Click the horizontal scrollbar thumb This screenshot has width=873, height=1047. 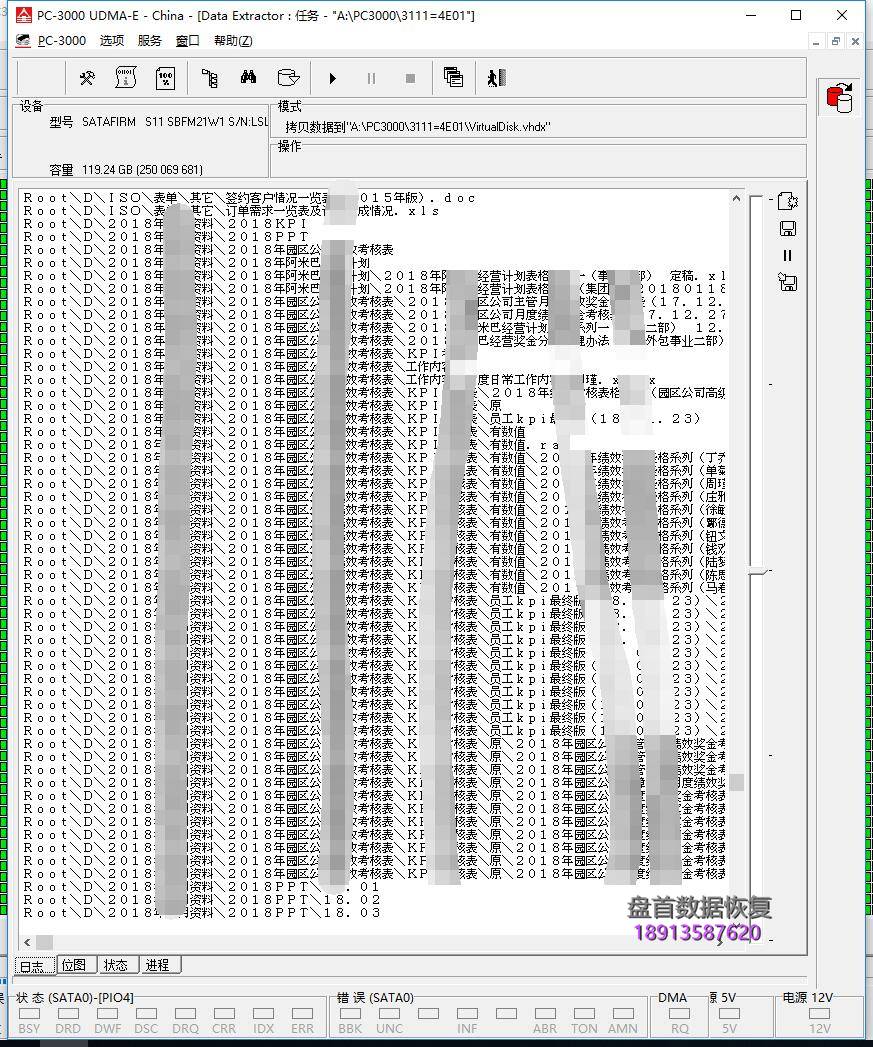44,942
